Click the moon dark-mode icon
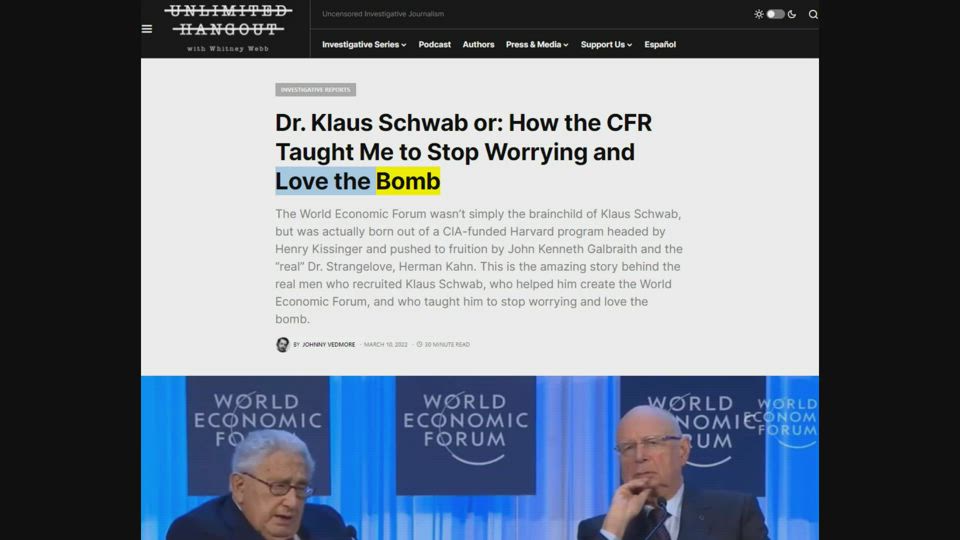Screen dimensions: 960x540 (792, 14)
